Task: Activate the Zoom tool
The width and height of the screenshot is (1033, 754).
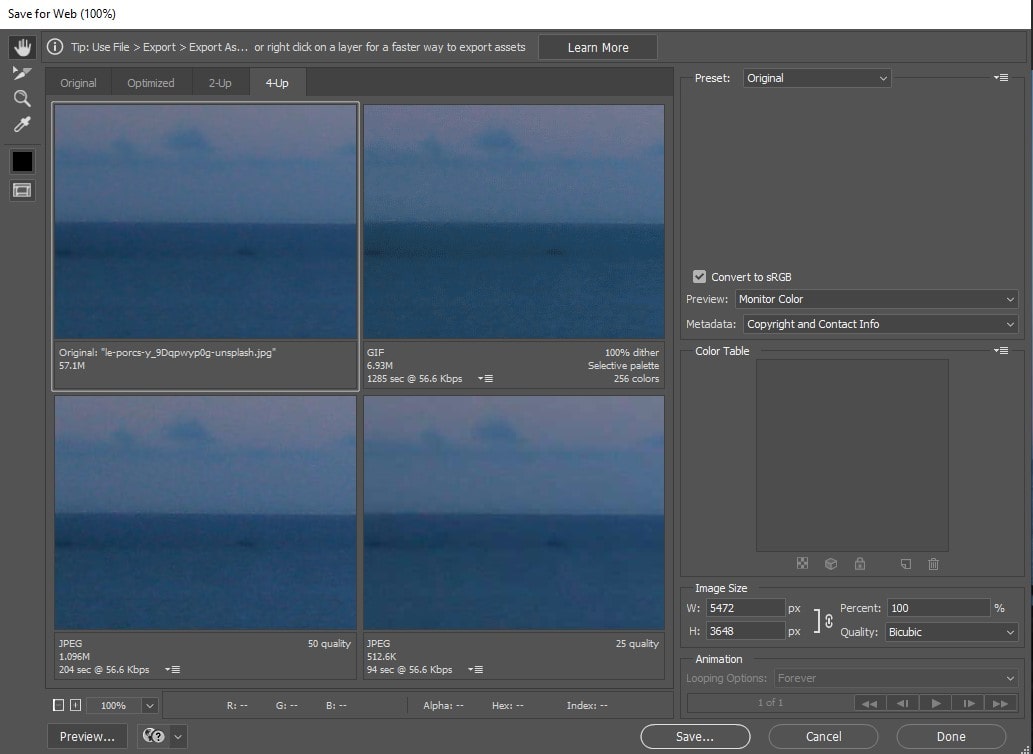Action: [22, 98]
